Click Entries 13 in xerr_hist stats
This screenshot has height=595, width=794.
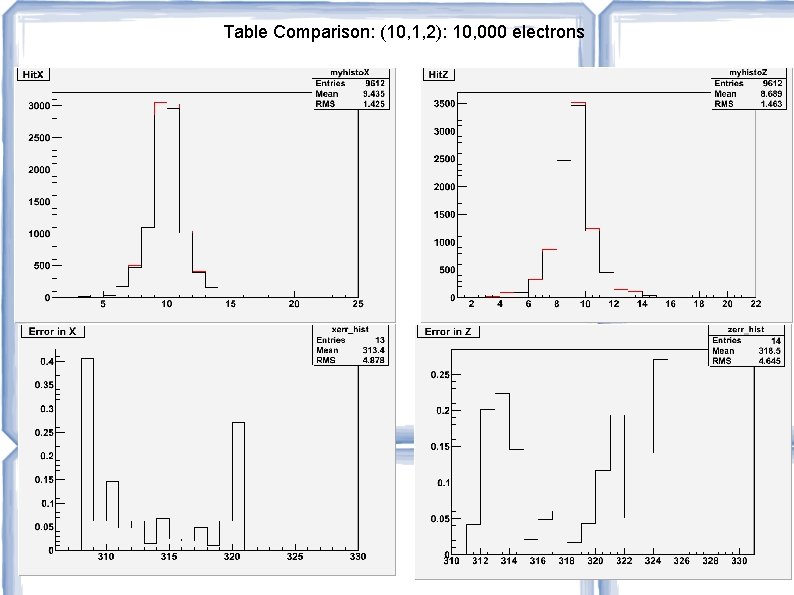pos(350,340)
